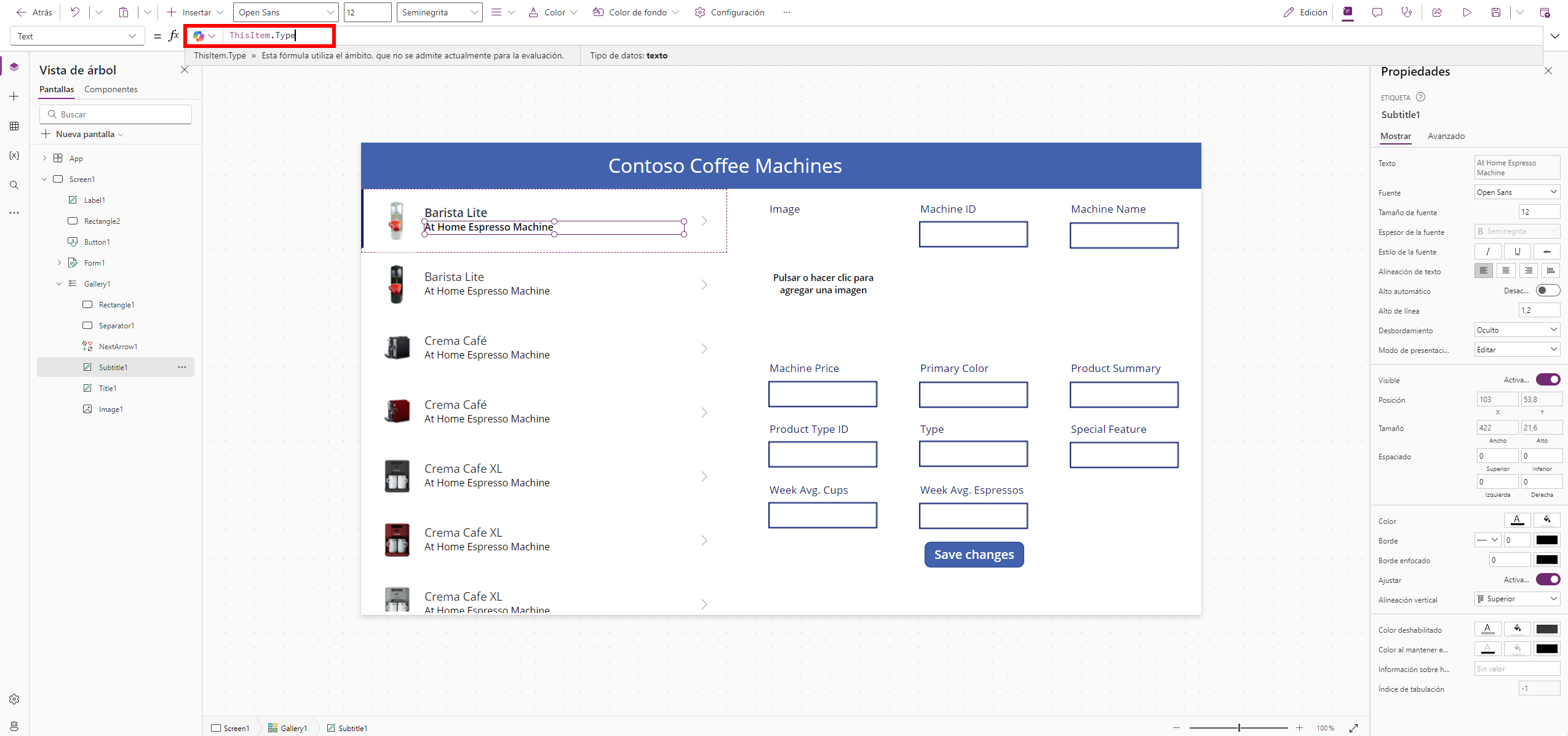Open the Alineación vertical dropdown

click(1517, 599)
